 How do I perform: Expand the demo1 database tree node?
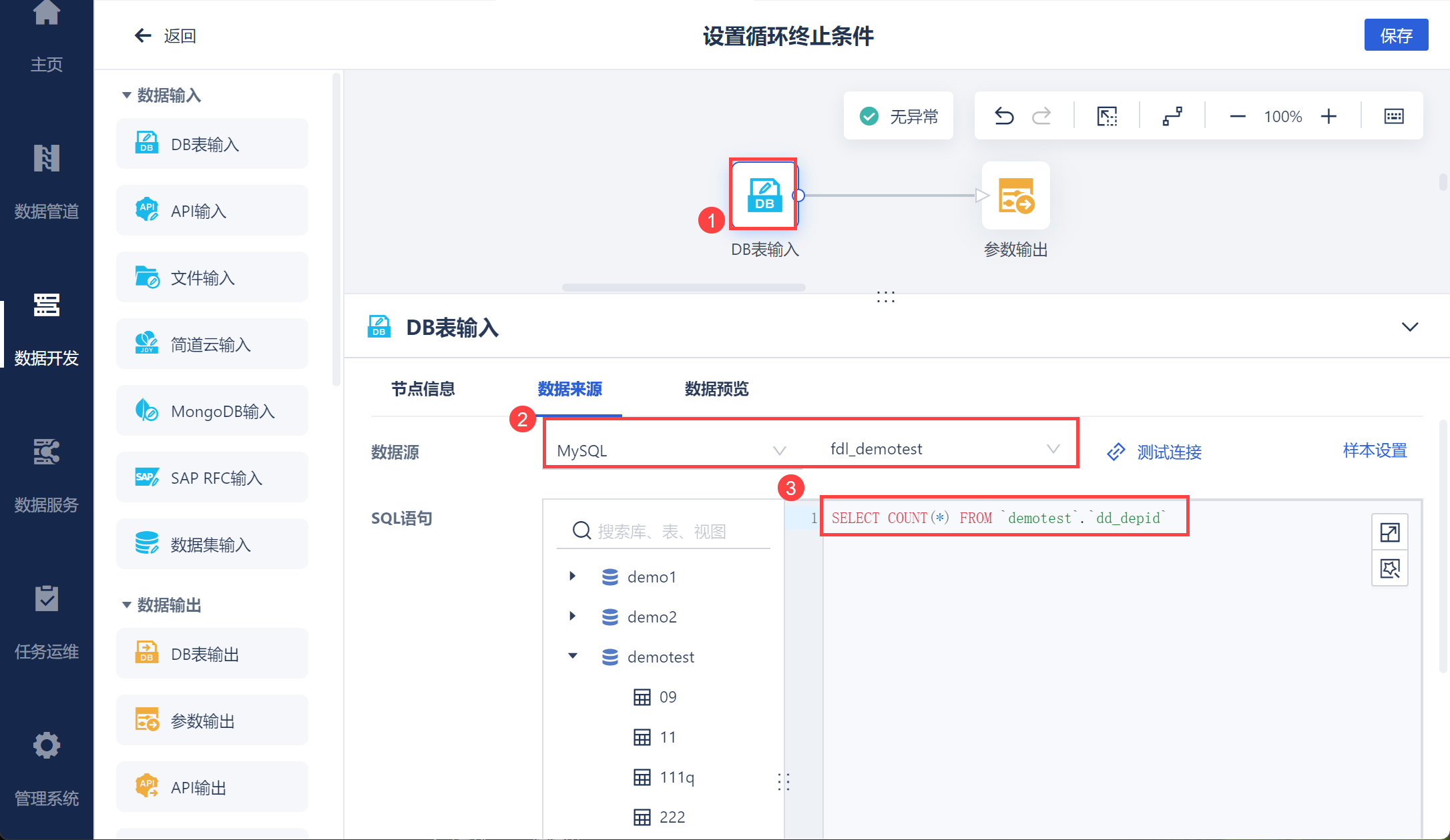pyautogui.click(x=572, y=576)
